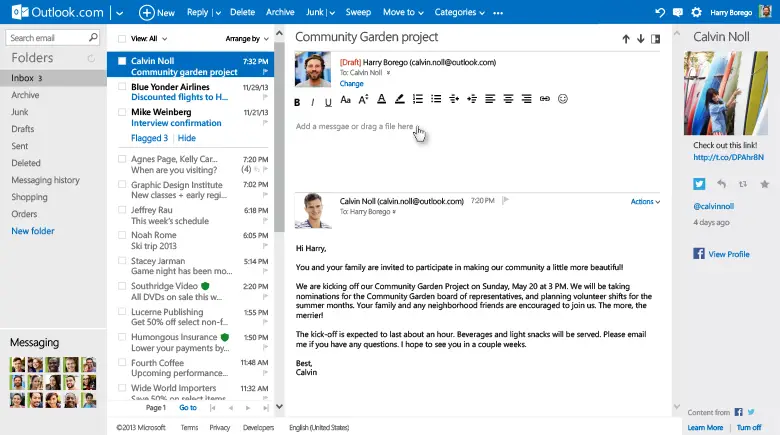
Task: Reply to tweet arrow icon
Action: click(x=721, y=184)
